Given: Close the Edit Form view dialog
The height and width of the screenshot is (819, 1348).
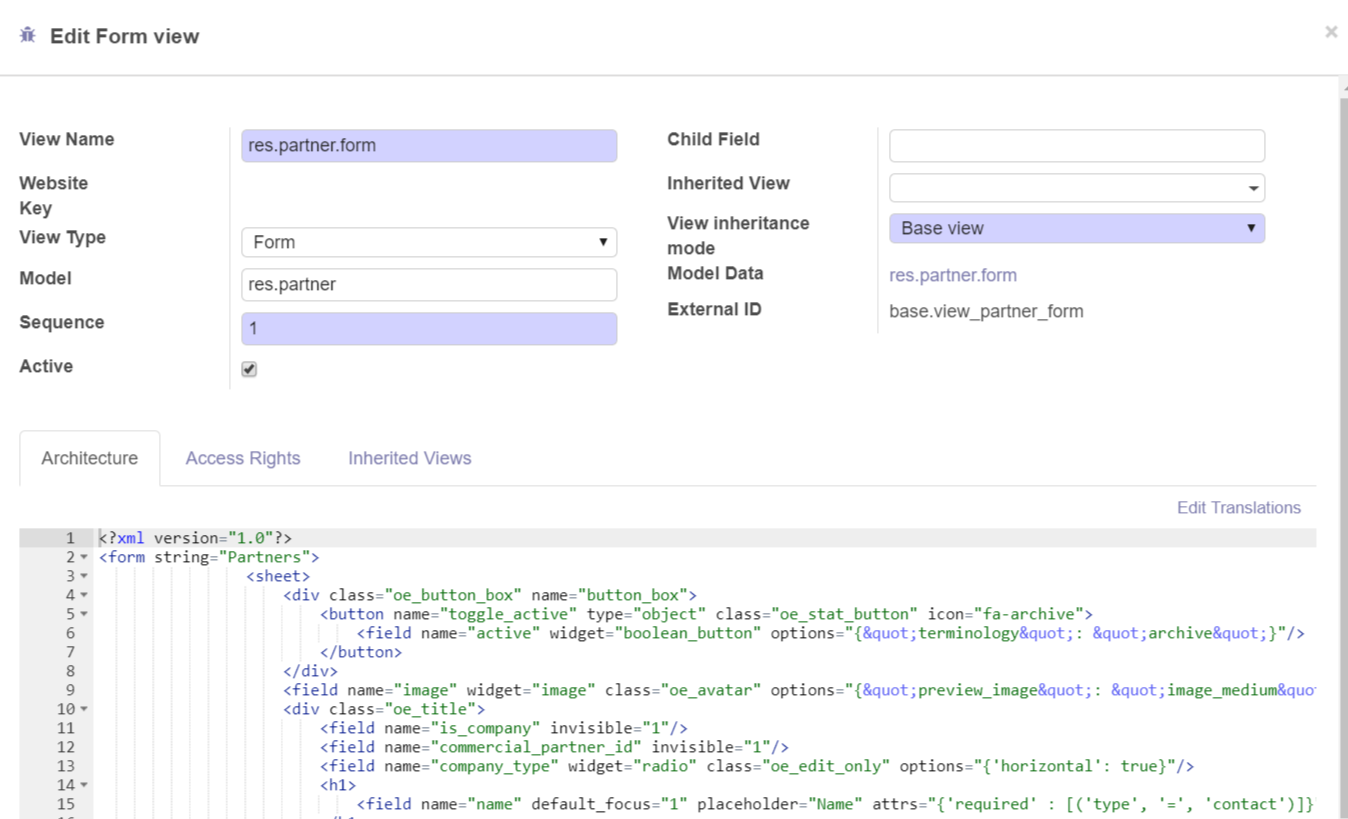Looking at the screenshot, I should [x=1330, y=32].
